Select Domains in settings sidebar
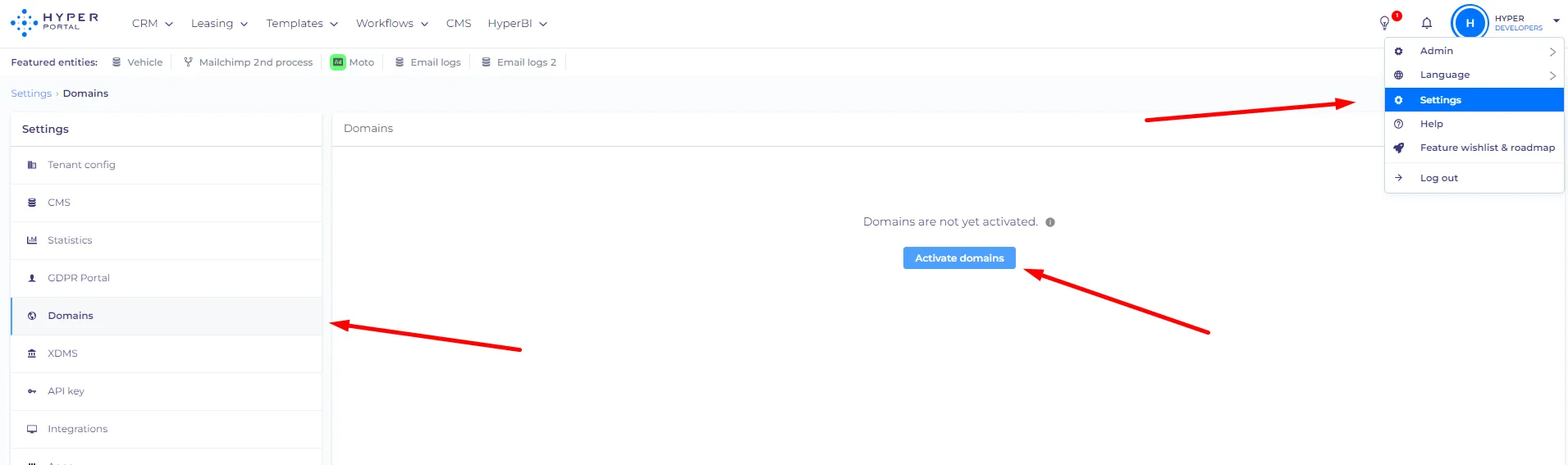 click(167, 316)
